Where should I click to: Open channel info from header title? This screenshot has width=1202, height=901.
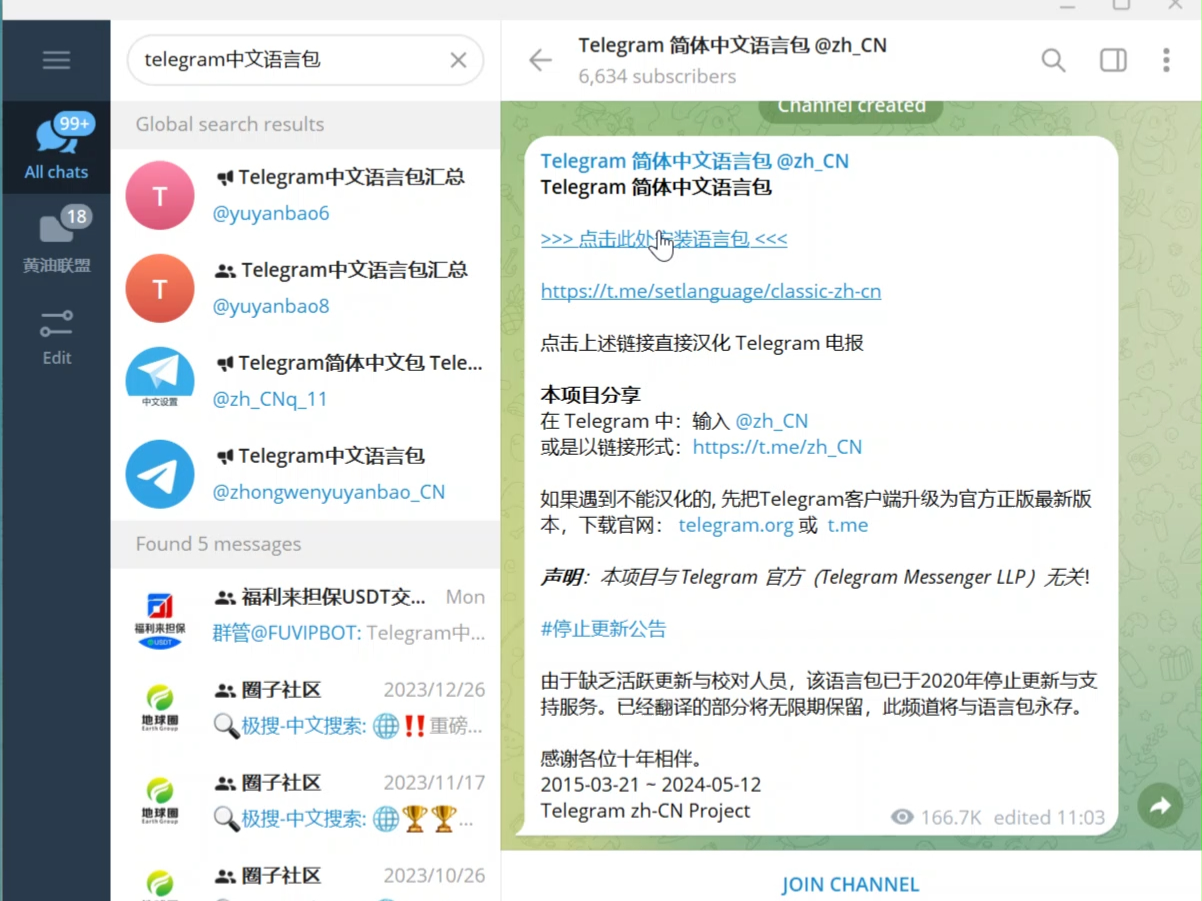(732, 45)
